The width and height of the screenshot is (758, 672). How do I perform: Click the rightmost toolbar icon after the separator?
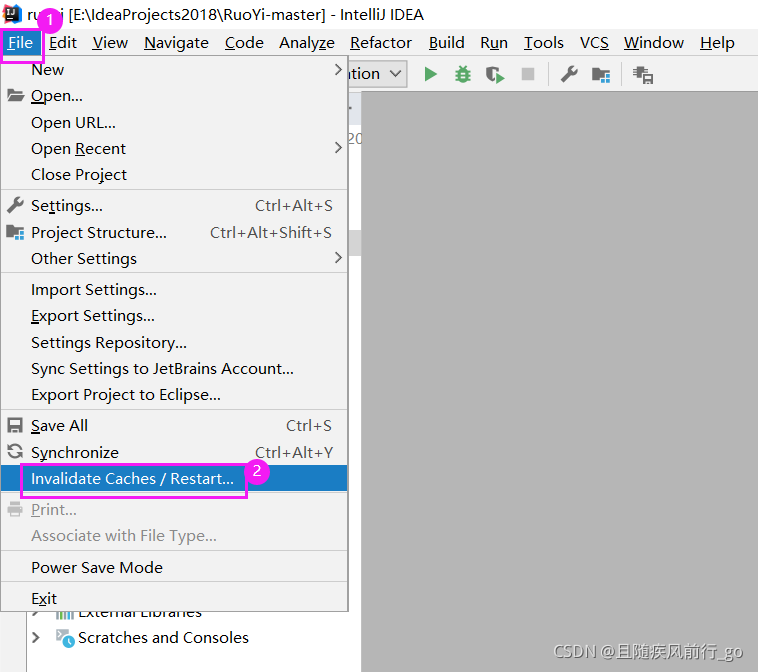click(643, 75)
